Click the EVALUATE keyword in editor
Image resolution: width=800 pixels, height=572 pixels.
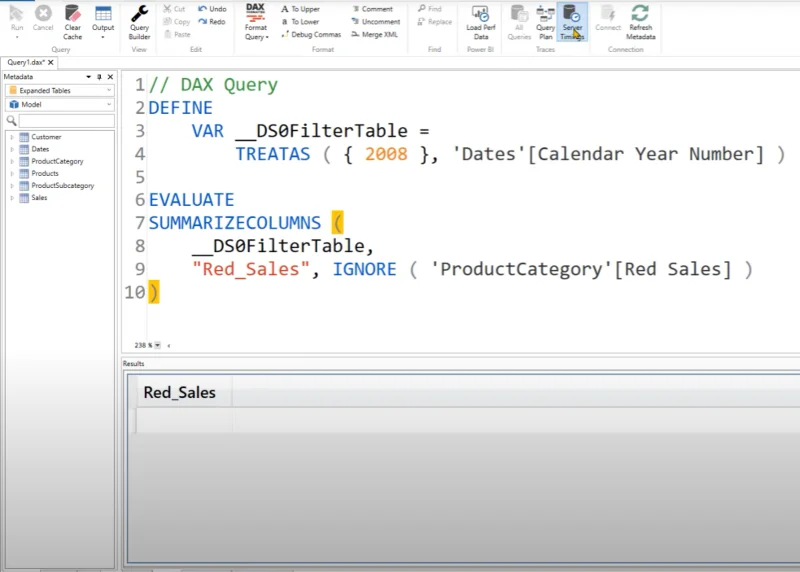[x=191, y=200]
